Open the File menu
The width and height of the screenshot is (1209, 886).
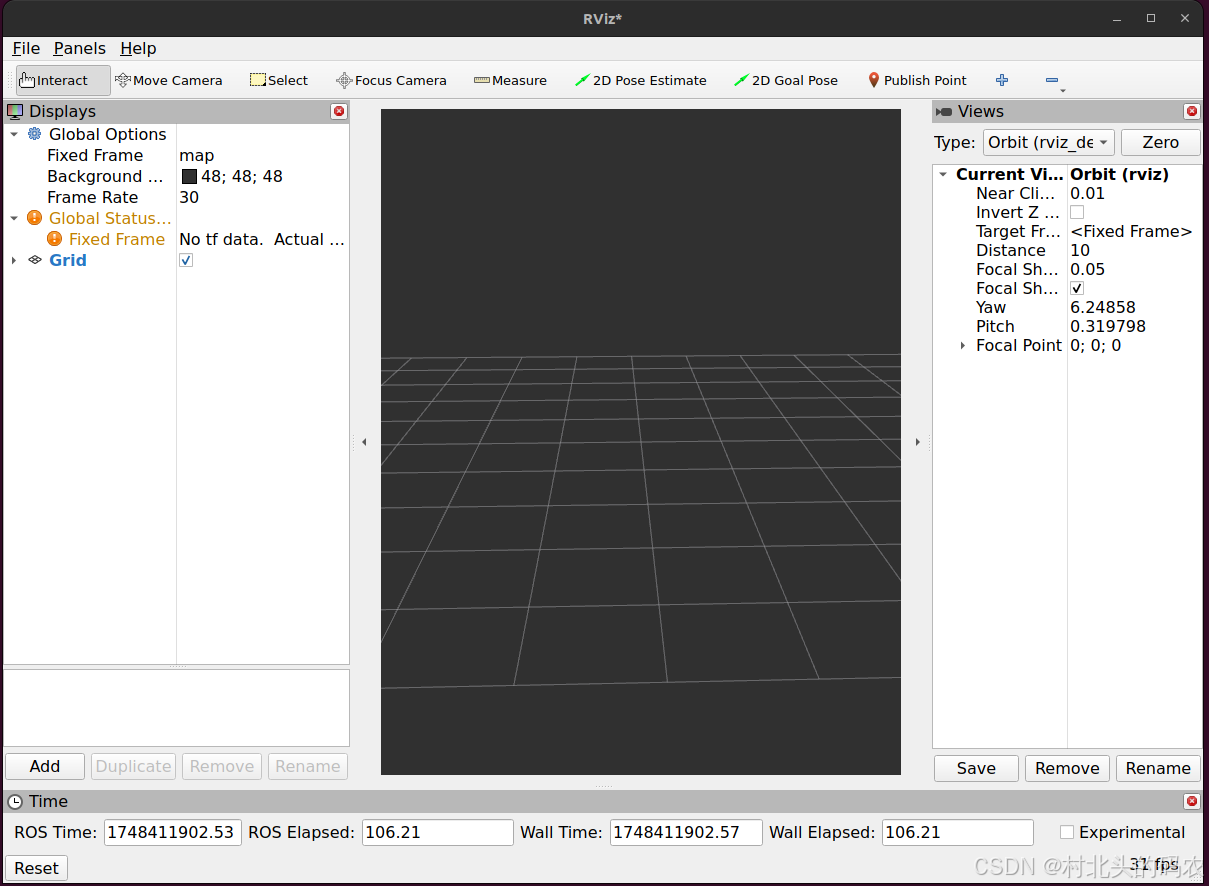point(26,48)
